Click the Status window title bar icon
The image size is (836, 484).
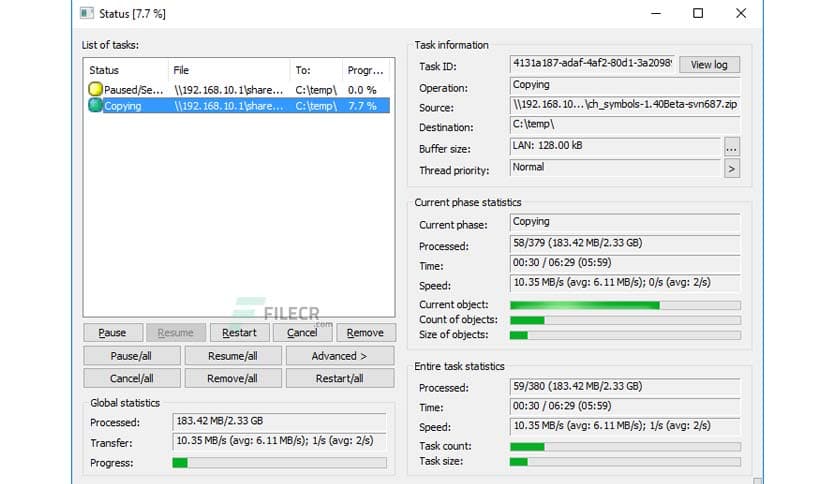(87, 13)
